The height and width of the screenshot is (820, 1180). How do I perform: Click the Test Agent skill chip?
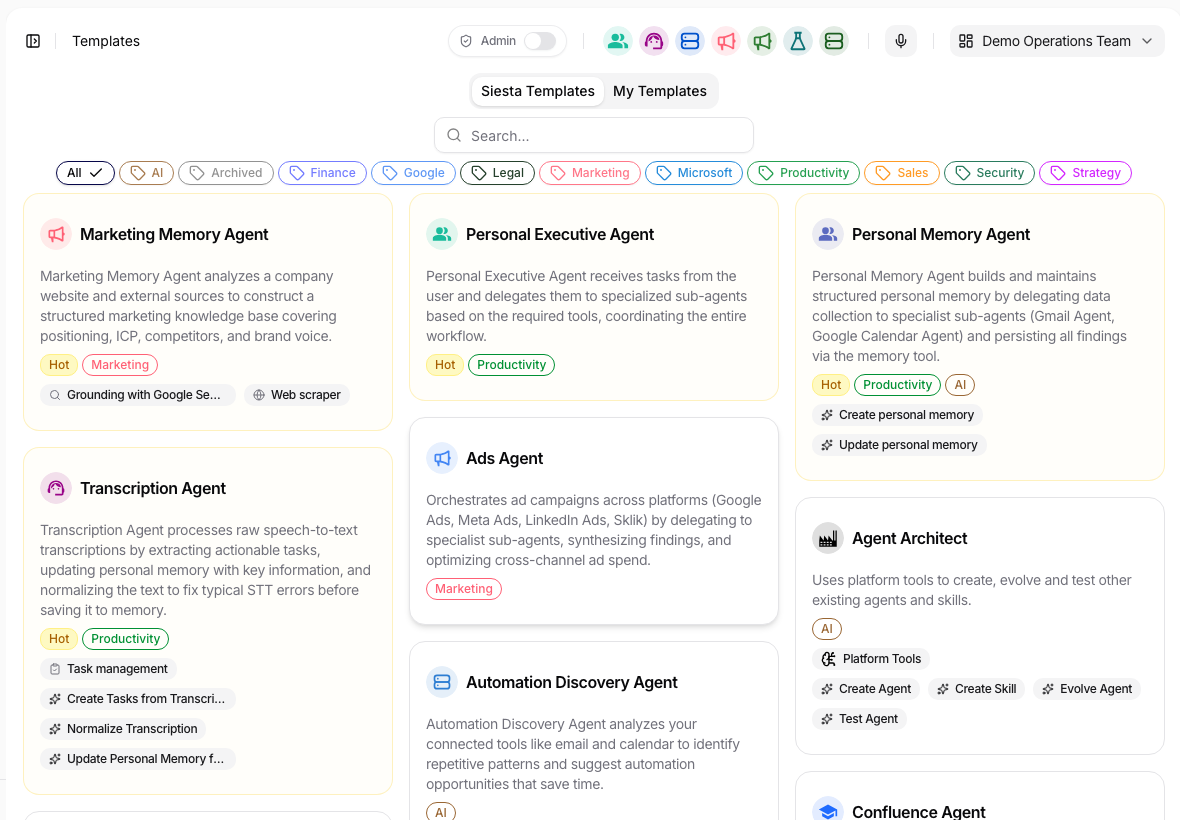point(859,719)
